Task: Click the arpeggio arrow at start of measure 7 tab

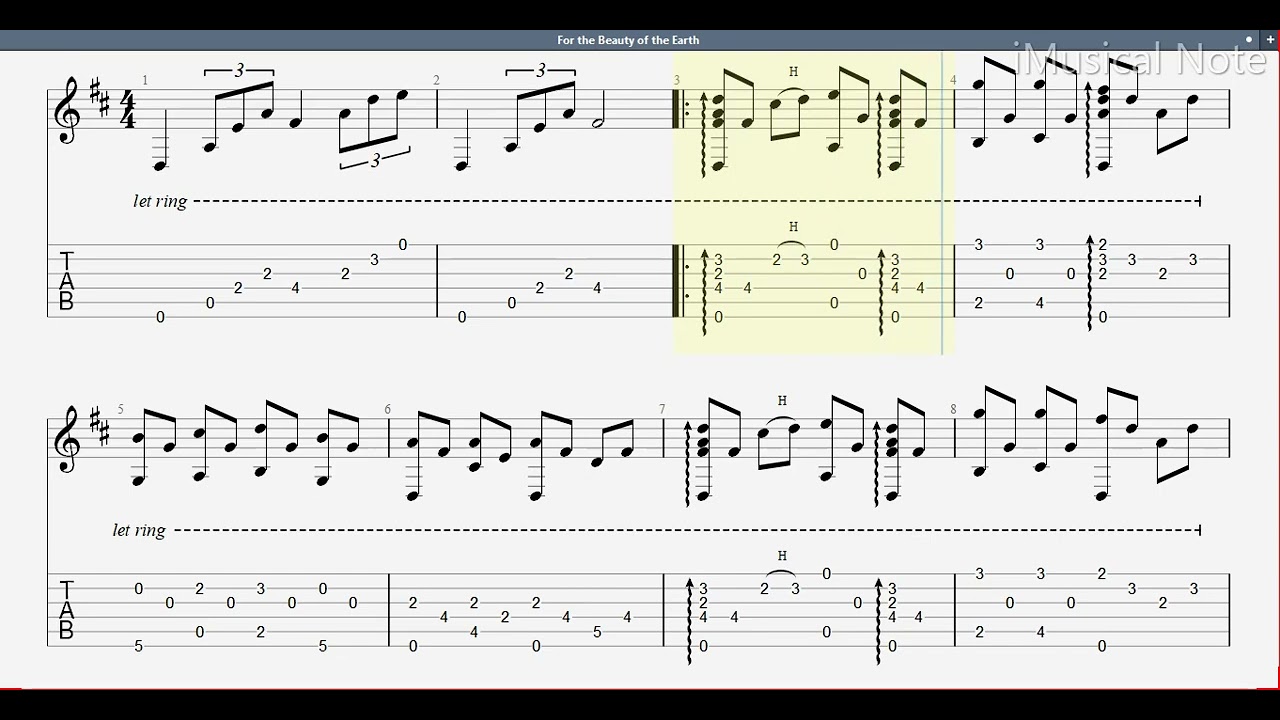Action: point(690,620)
